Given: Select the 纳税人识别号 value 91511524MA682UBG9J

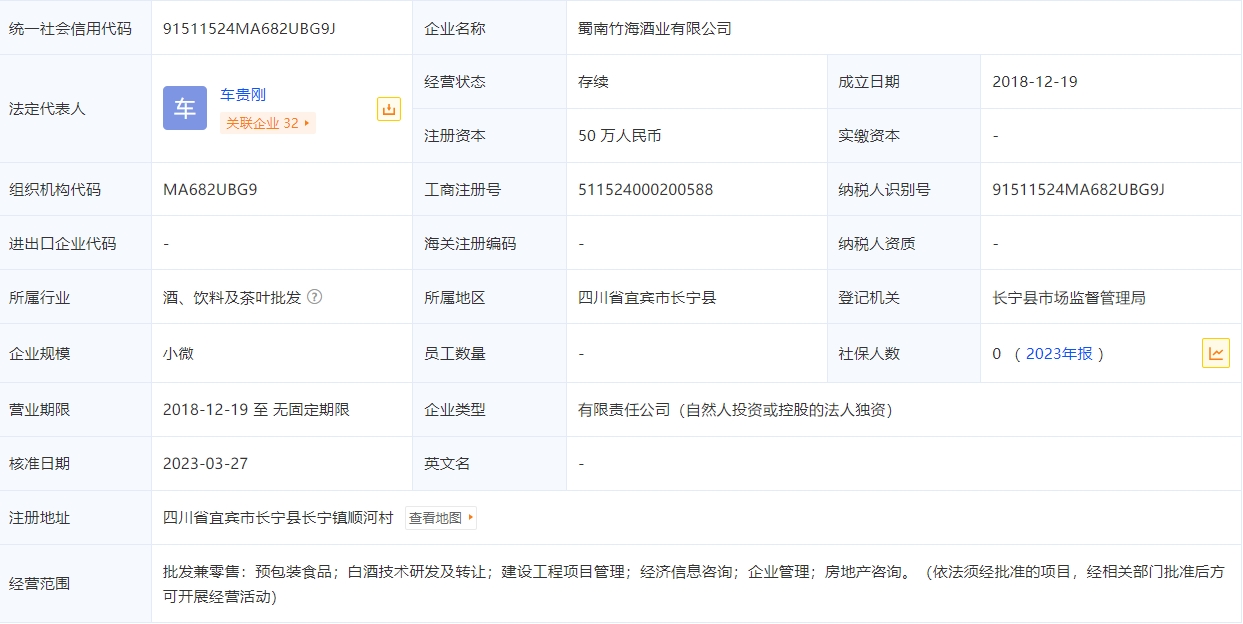Looking at the screenshot, I should tap(1078, 190).
